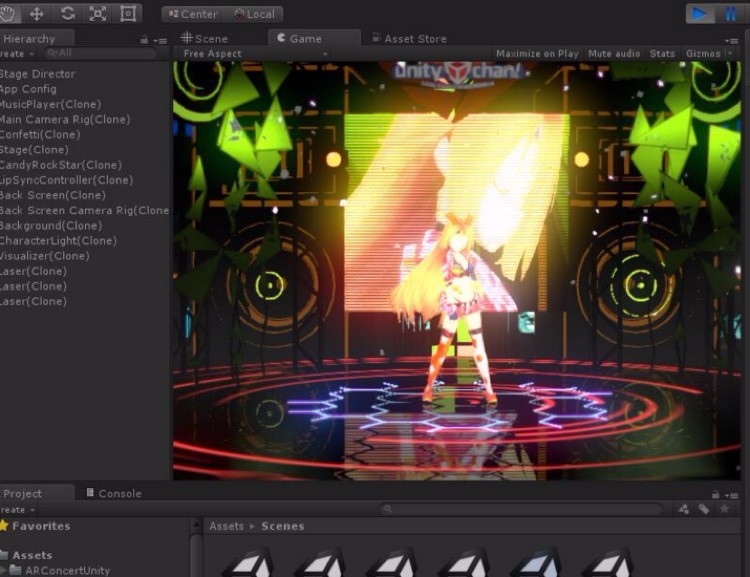Image resolution: width=750 pixels, height=577 pixels.
Task: Open the Hierarchy Create dropdown
Action: (16, 54)
